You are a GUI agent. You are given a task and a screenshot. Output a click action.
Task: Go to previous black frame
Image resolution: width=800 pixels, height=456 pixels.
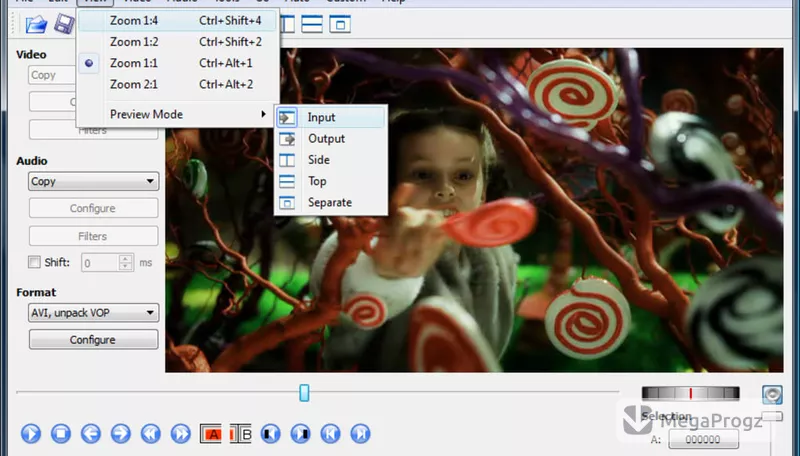270,434
